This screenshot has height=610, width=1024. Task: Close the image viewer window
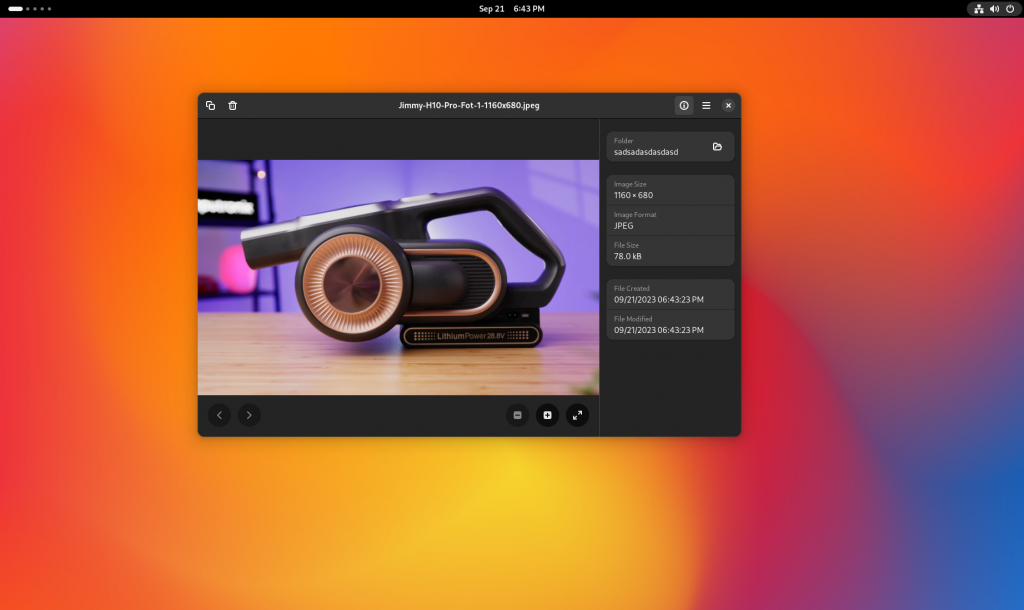[729, 105]
